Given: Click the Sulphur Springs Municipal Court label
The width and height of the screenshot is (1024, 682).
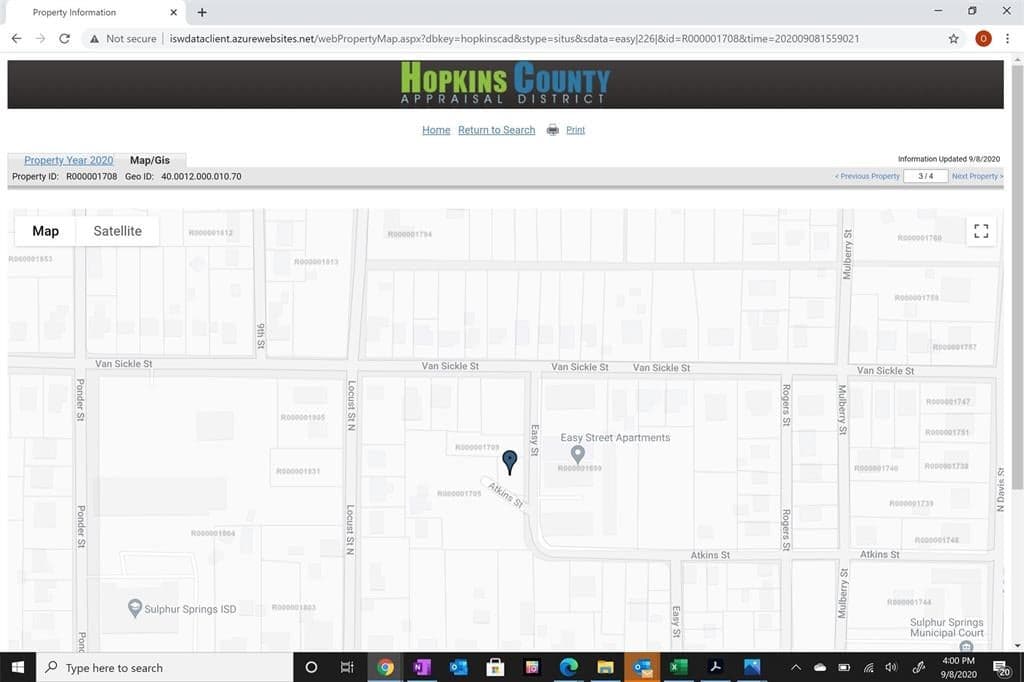Looking at the screenshot, I should 946,628.
